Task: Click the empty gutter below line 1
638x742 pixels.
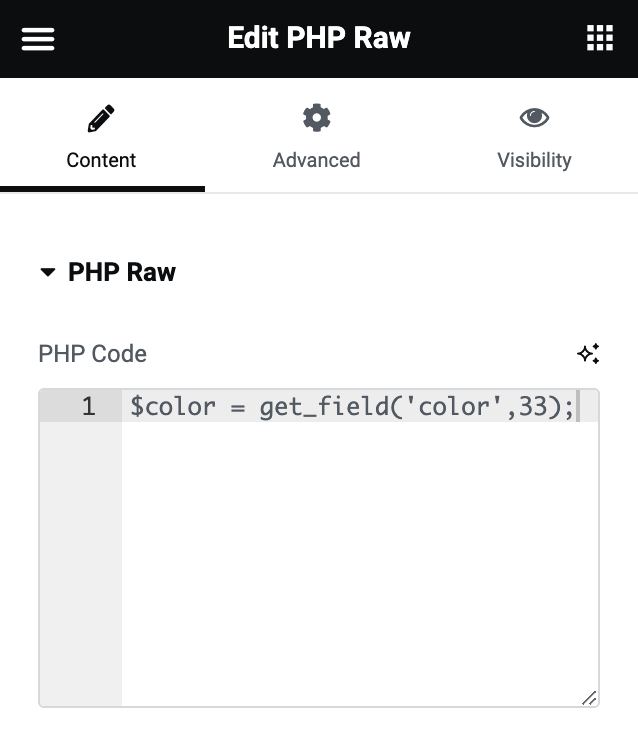Action: pyautogui.click(x=81, y=560)
